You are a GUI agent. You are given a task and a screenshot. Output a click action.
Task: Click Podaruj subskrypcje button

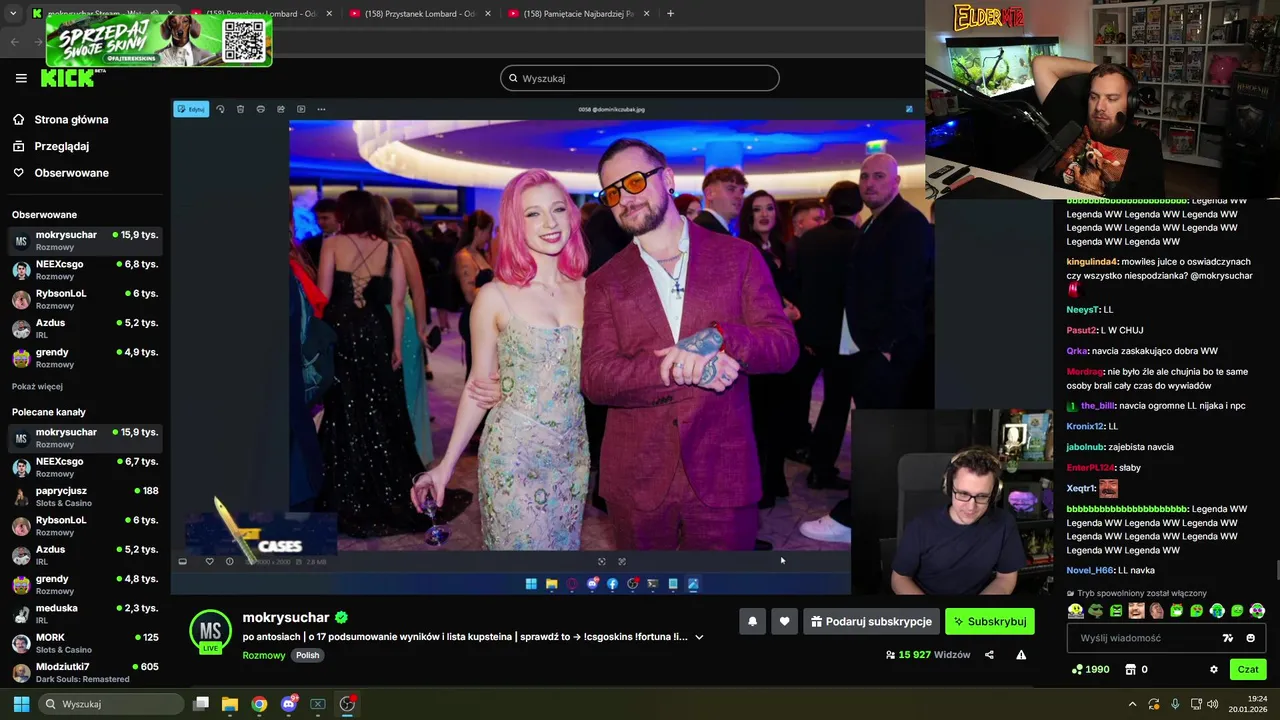click(x=871, y=621)
